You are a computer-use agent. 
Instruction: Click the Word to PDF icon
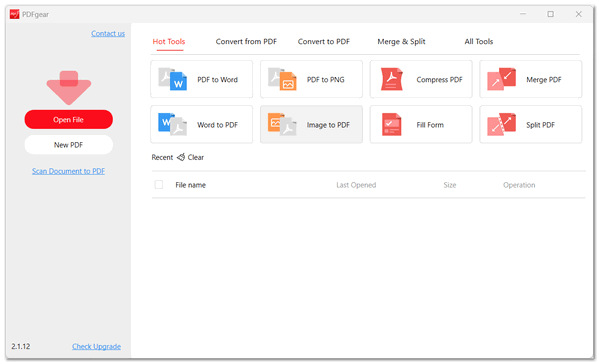tap(172, 125)
